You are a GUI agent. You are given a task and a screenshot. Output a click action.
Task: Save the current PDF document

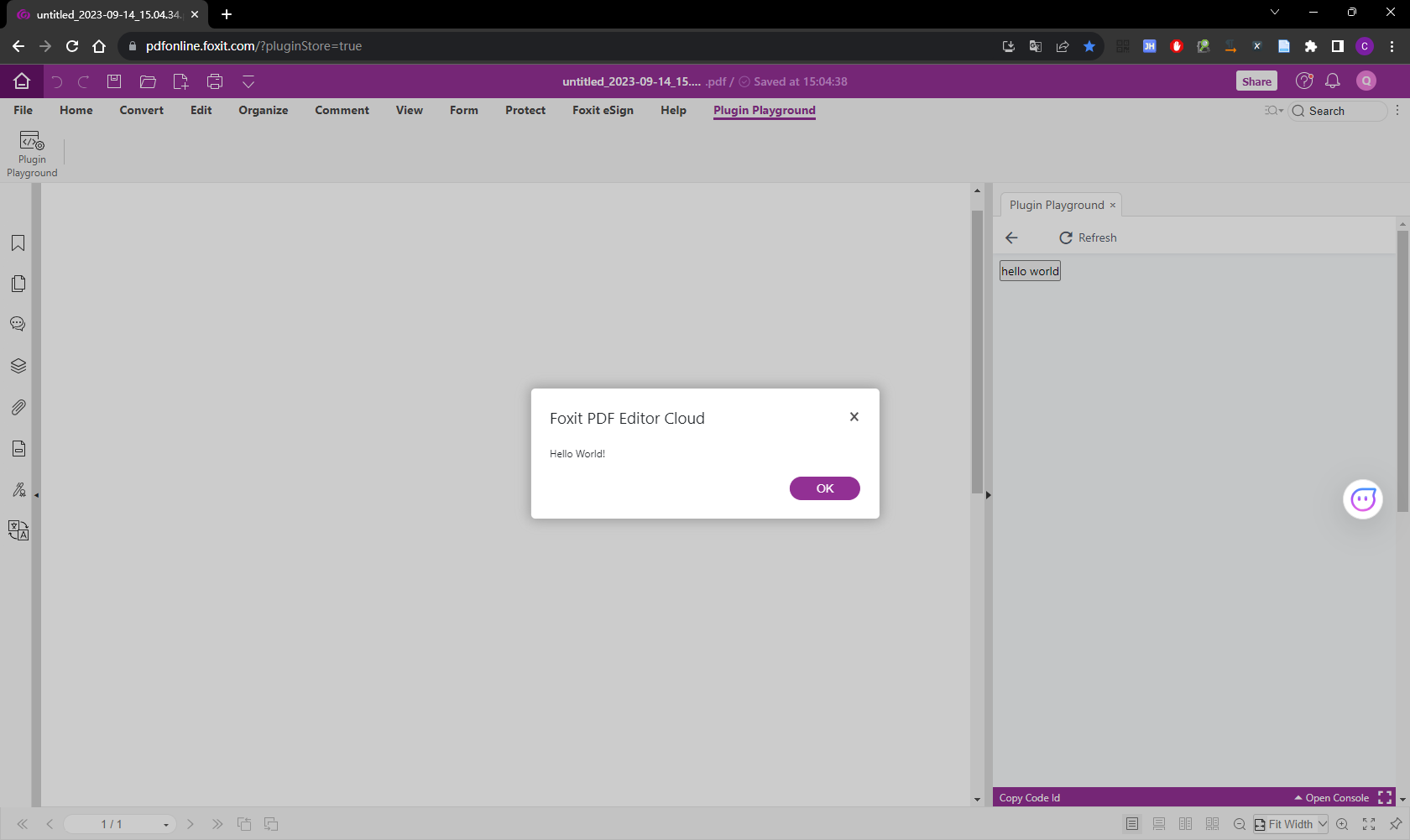pyautogui.click(x=113, y=81)
